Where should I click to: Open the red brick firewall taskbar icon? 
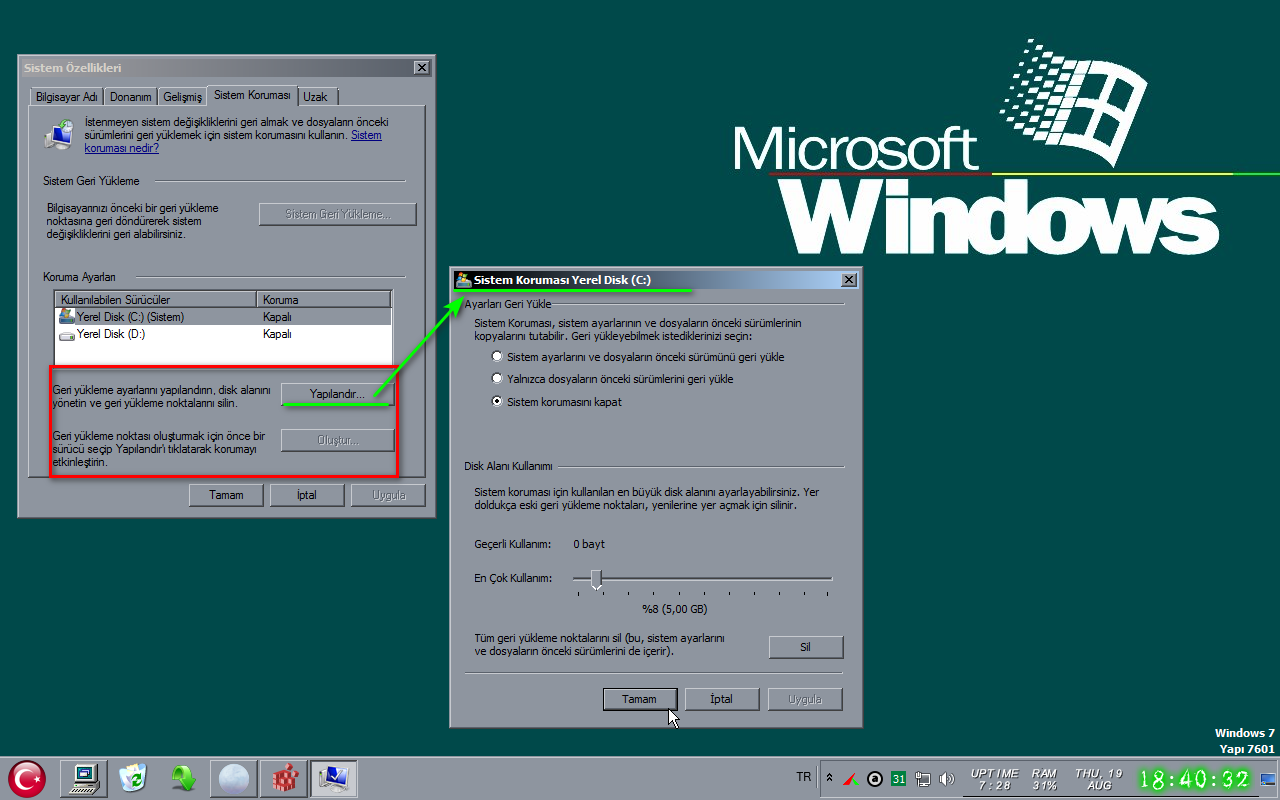283,778
